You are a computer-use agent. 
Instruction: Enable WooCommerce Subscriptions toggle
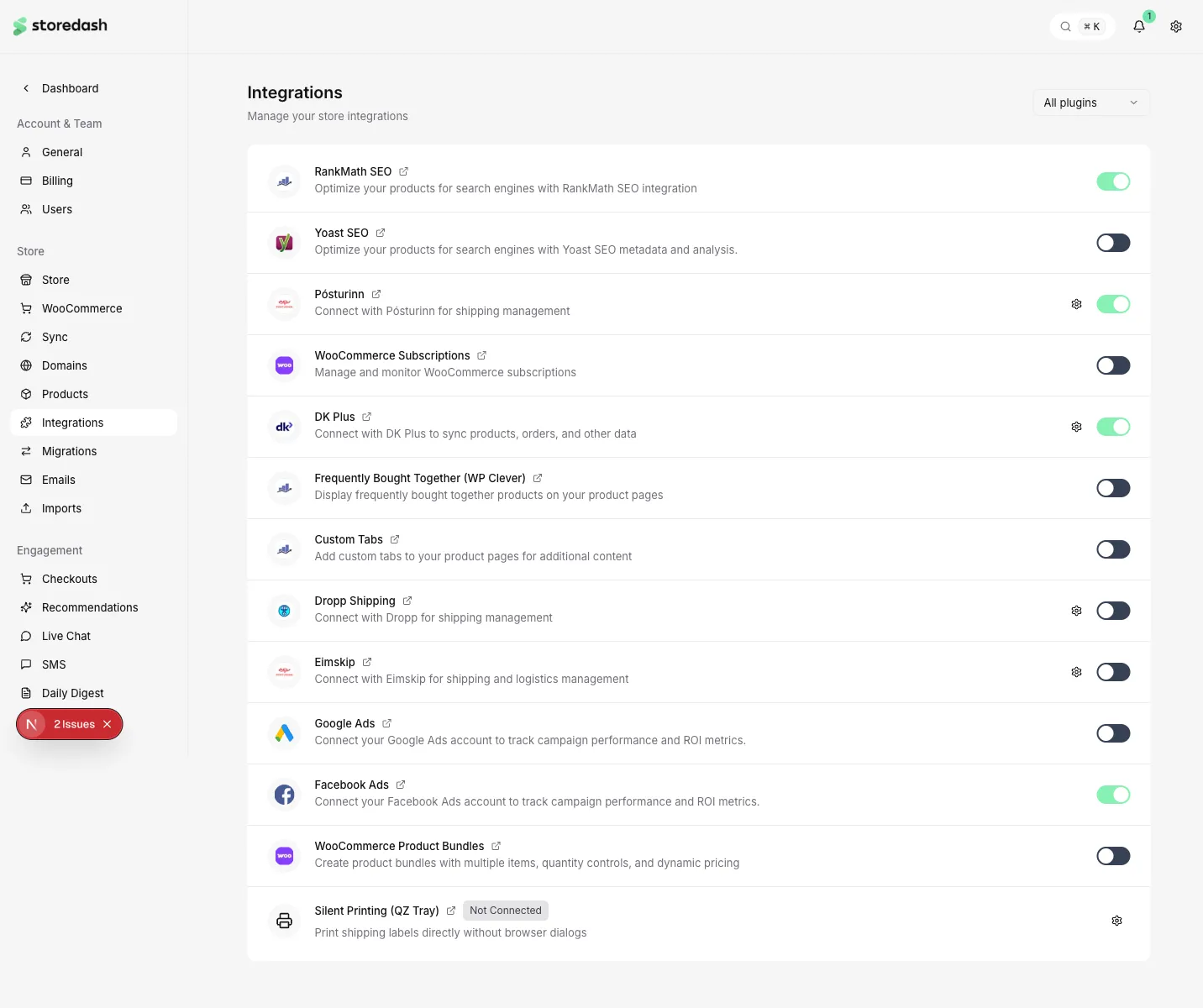click(1113, 365)
